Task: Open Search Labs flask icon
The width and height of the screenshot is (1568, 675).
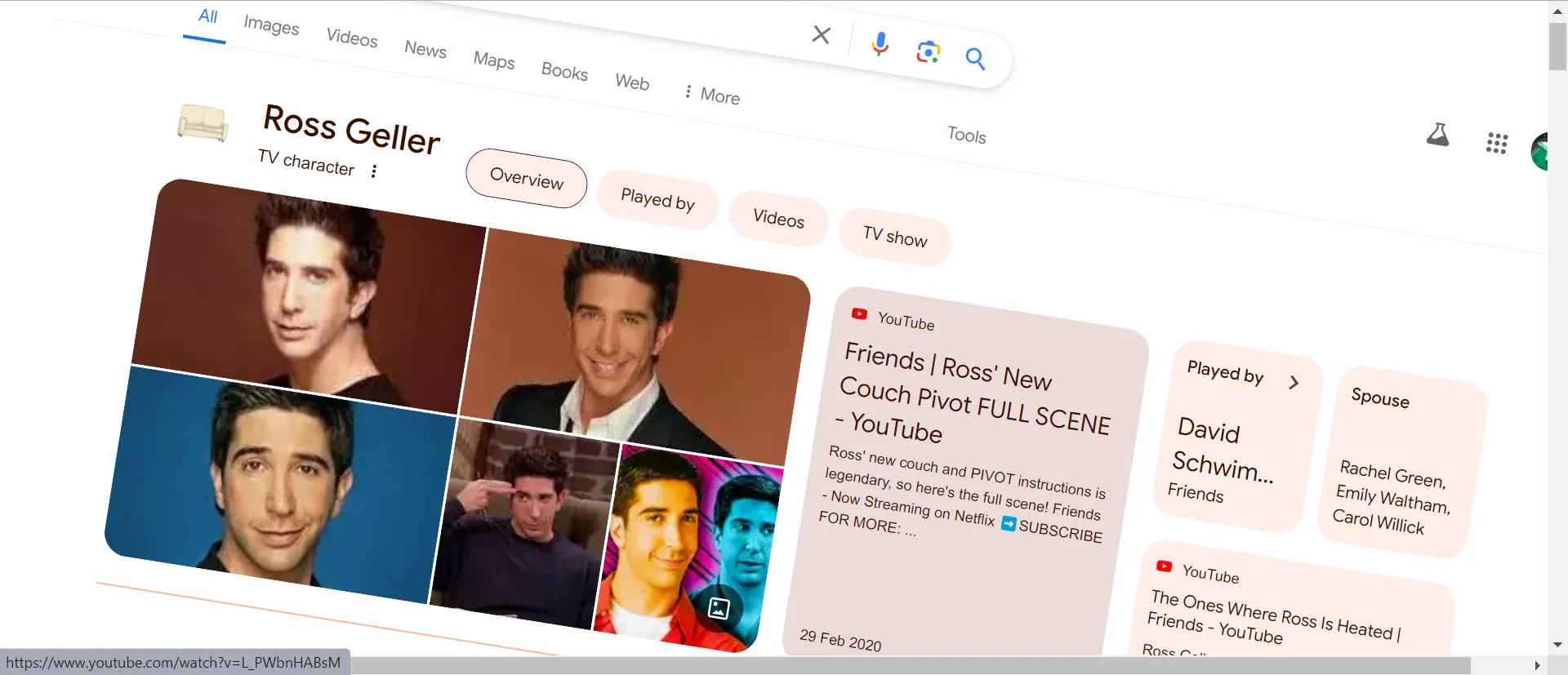Action: (x=1438, y=134)
